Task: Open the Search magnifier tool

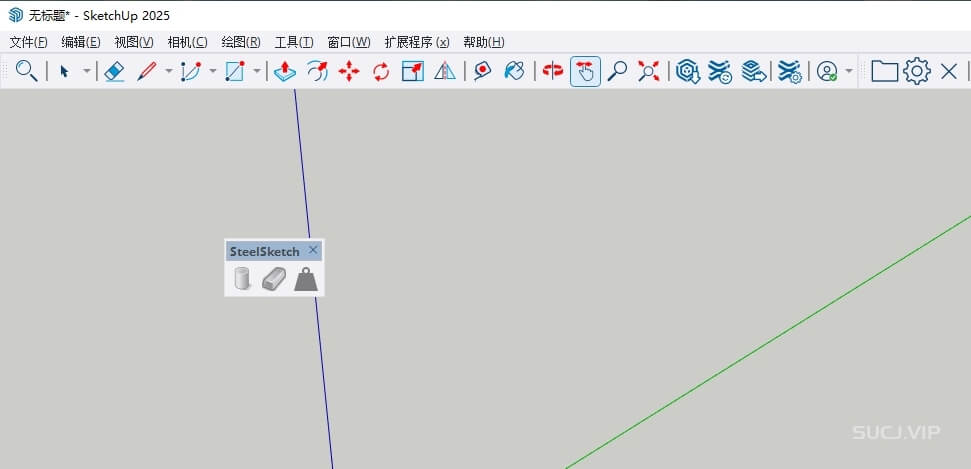Action: click(27, 71)
